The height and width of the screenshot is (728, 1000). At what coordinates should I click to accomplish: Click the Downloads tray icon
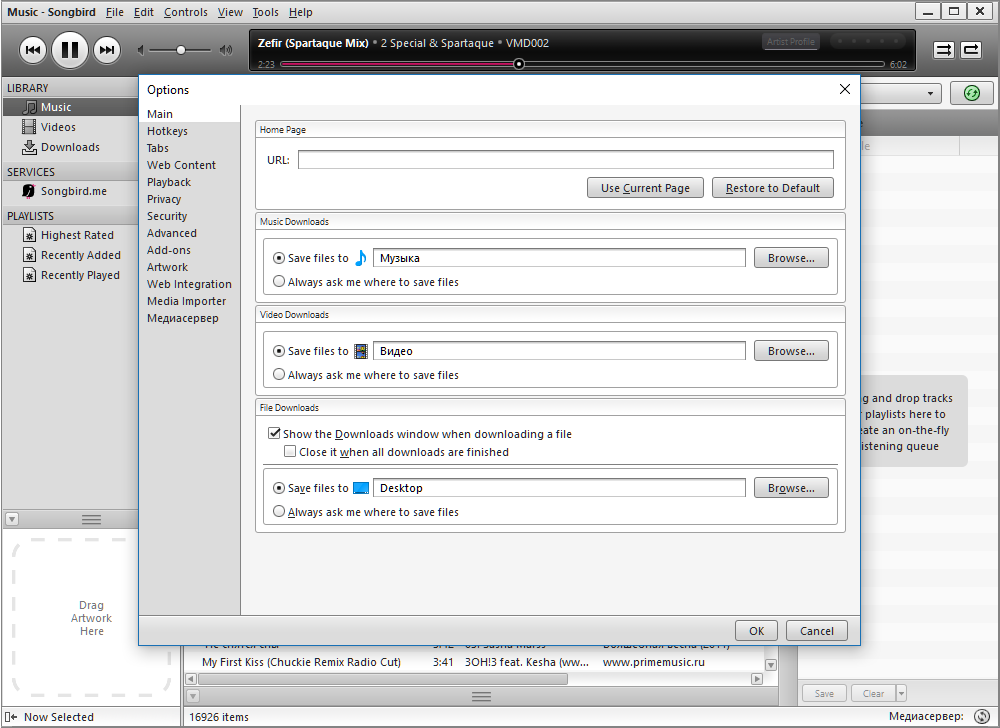click(x=29, y=147)
